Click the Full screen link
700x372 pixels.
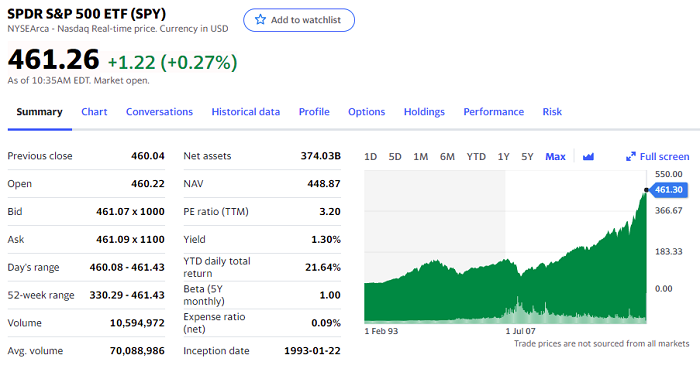[664, 157]
